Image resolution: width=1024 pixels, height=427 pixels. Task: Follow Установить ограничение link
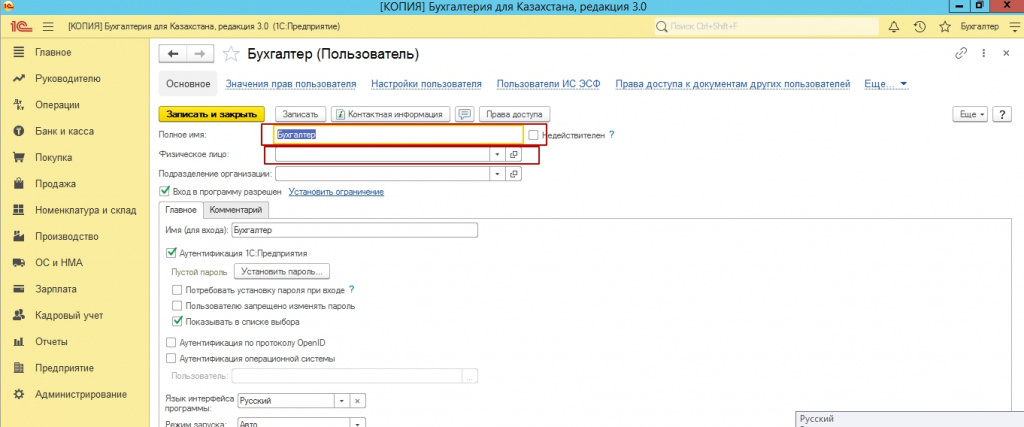point(336,192)
